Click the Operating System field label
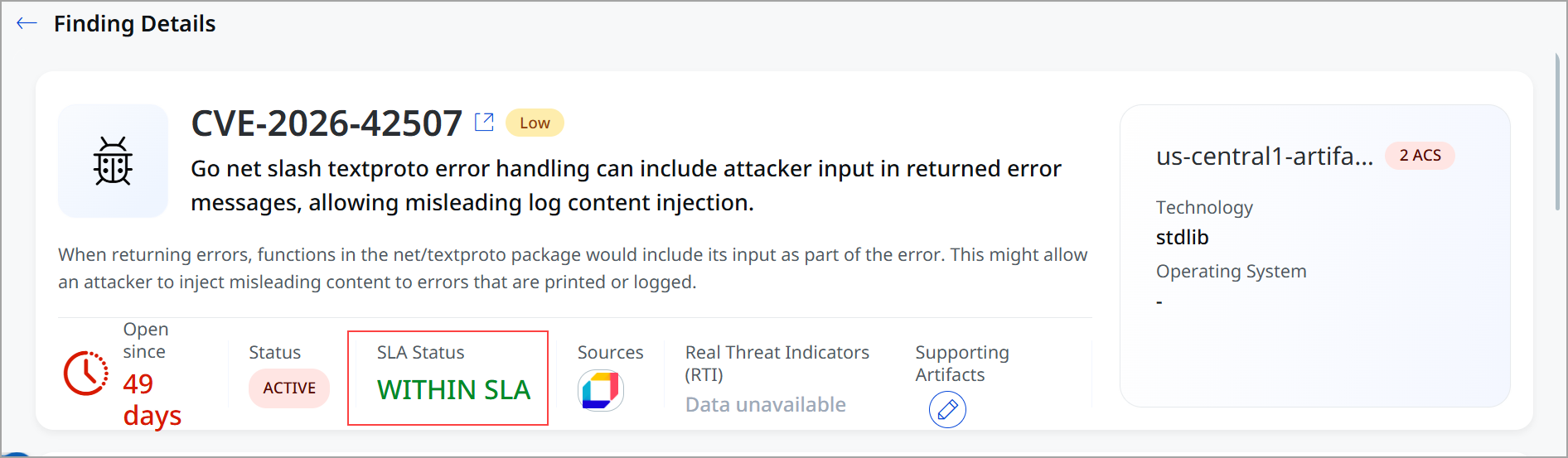Image resolution: width=1568 pixels, height=458 pixels. click(x=1231, y=272)
